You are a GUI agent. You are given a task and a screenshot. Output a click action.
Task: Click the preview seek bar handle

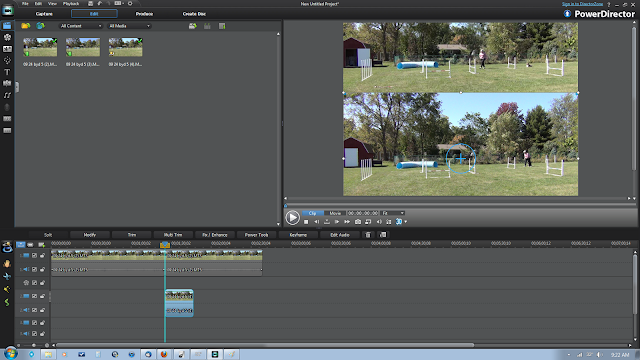pyautogui.click(x=286, y=206)
